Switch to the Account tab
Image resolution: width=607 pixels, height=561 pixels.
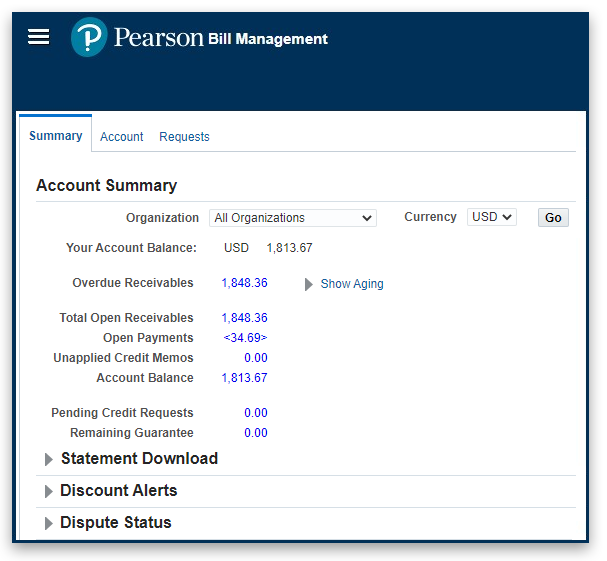click(x=121, y=137)
